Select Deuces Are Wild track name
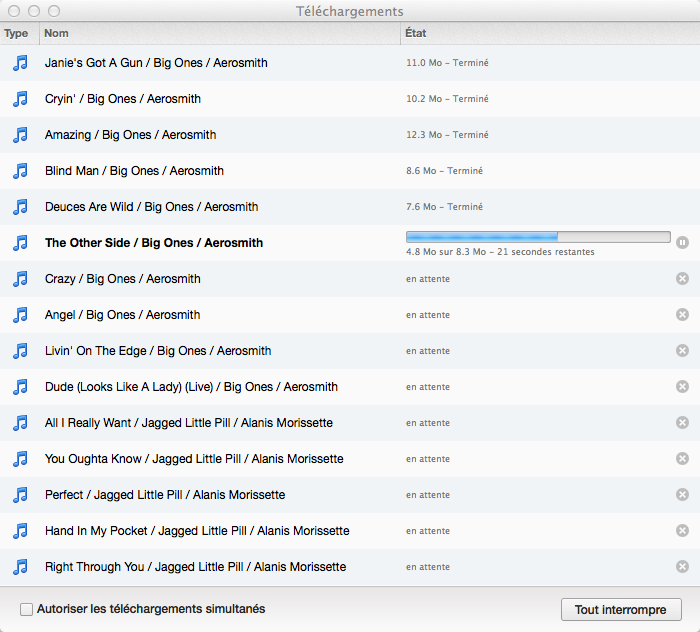This screenshot has width=700, height=632. pos(151,207)
